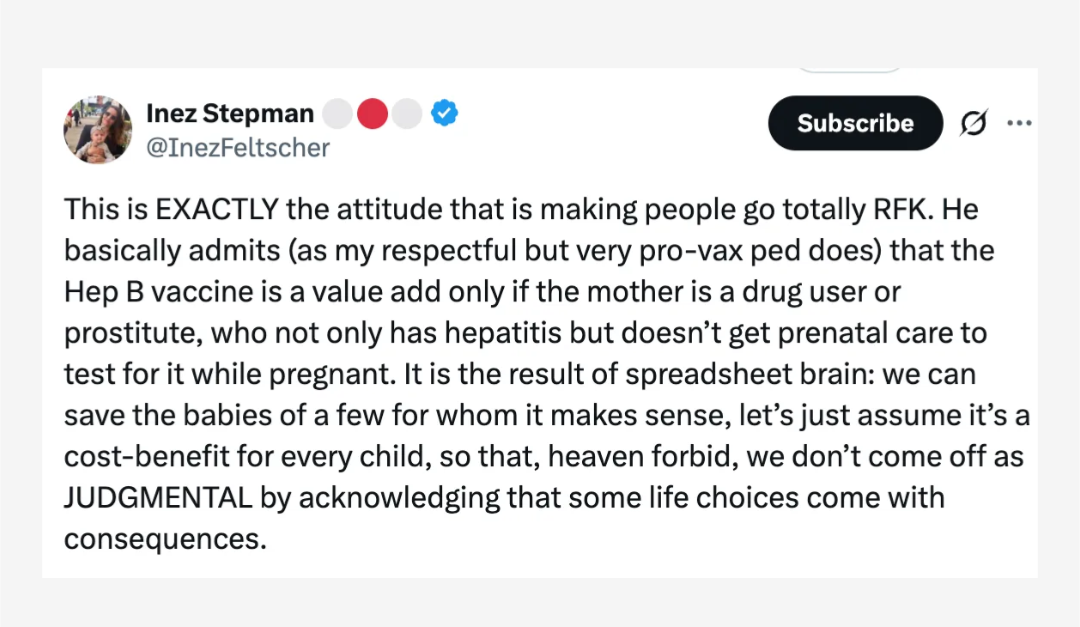Click the partially hidden pill button above Subscribe
Viewport: 1080px width, 627px height.
tap(849, 70)
